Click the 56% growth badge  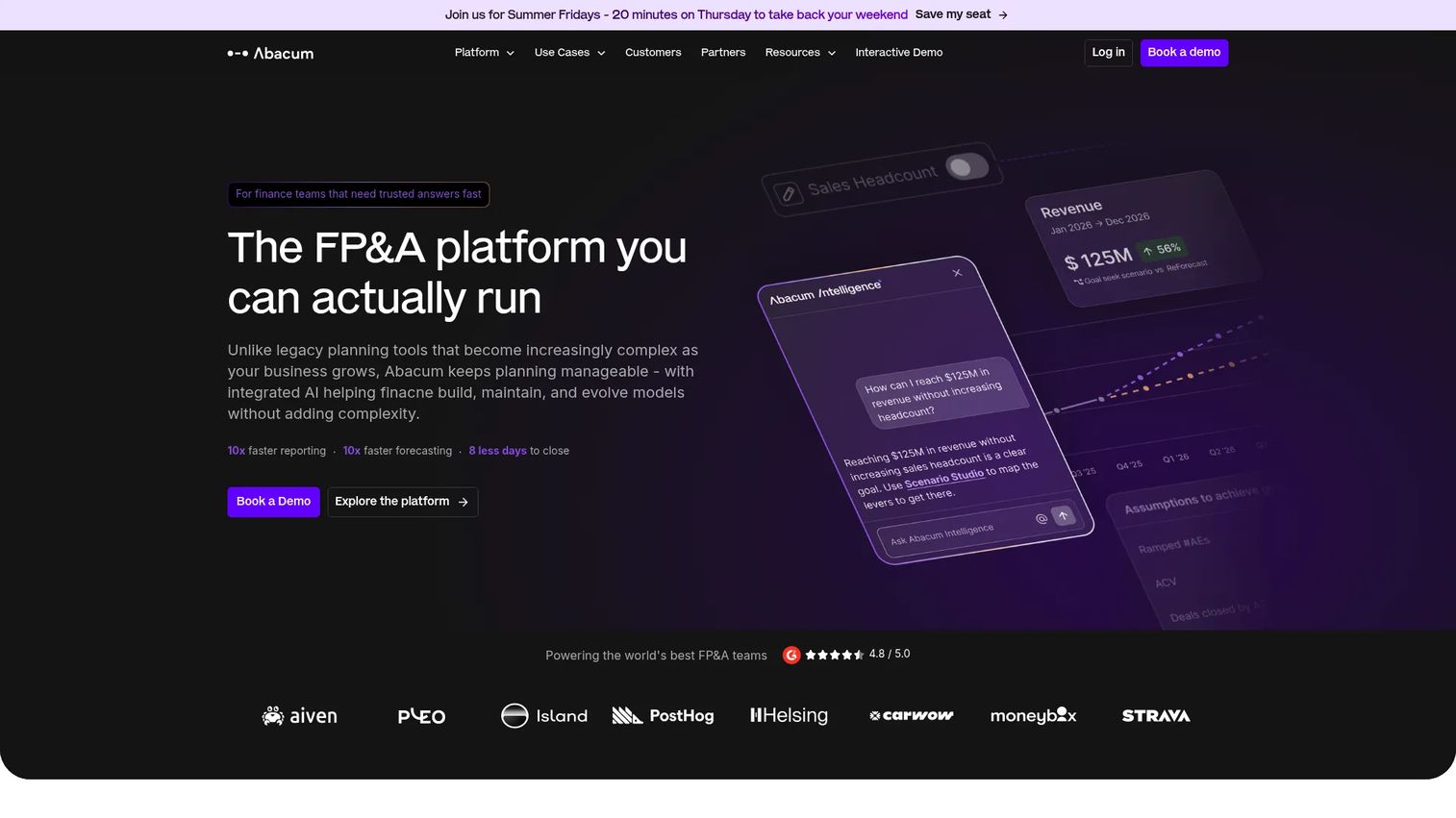[x=1162, y=250]
